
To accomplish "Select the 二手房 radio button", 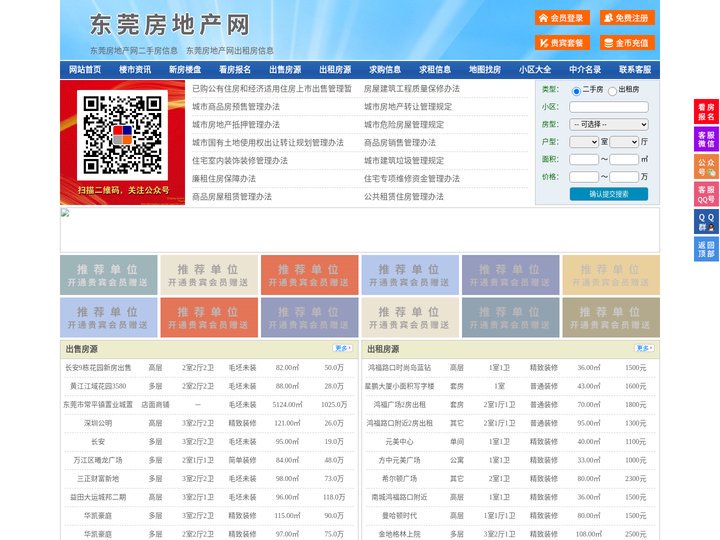I will click(576, 91).
